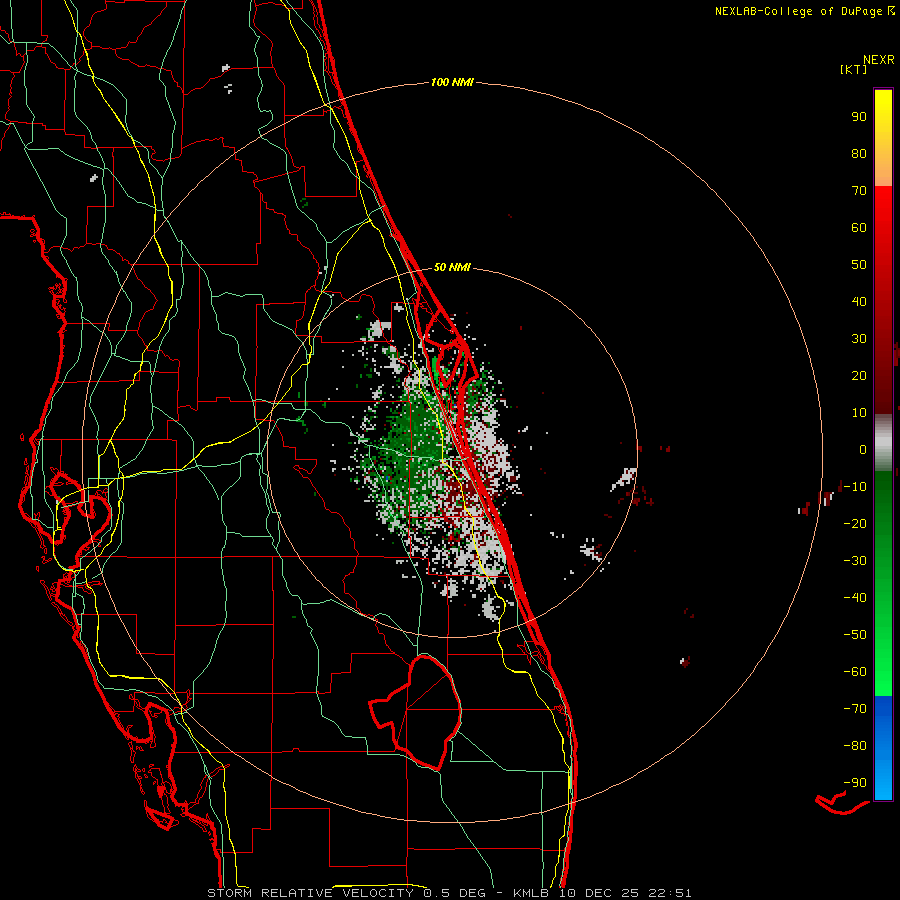Image resolution: width=900 pixels, height=900 pixels.
Task: Click the positive 90 knot scale label
Action: tap(859, 117)
